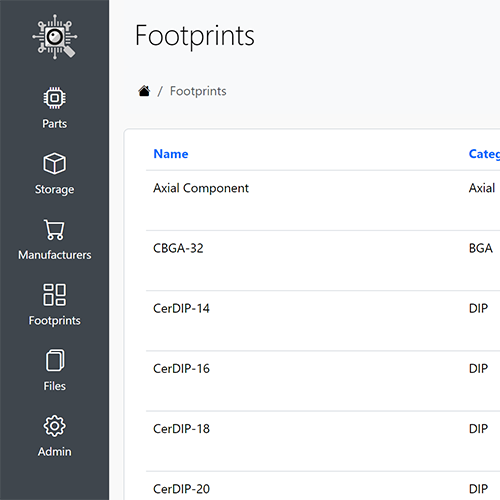The width and height of the screenshot is (500, 500).
Task: Select the Files sidebar label
Action: (55, 386)
